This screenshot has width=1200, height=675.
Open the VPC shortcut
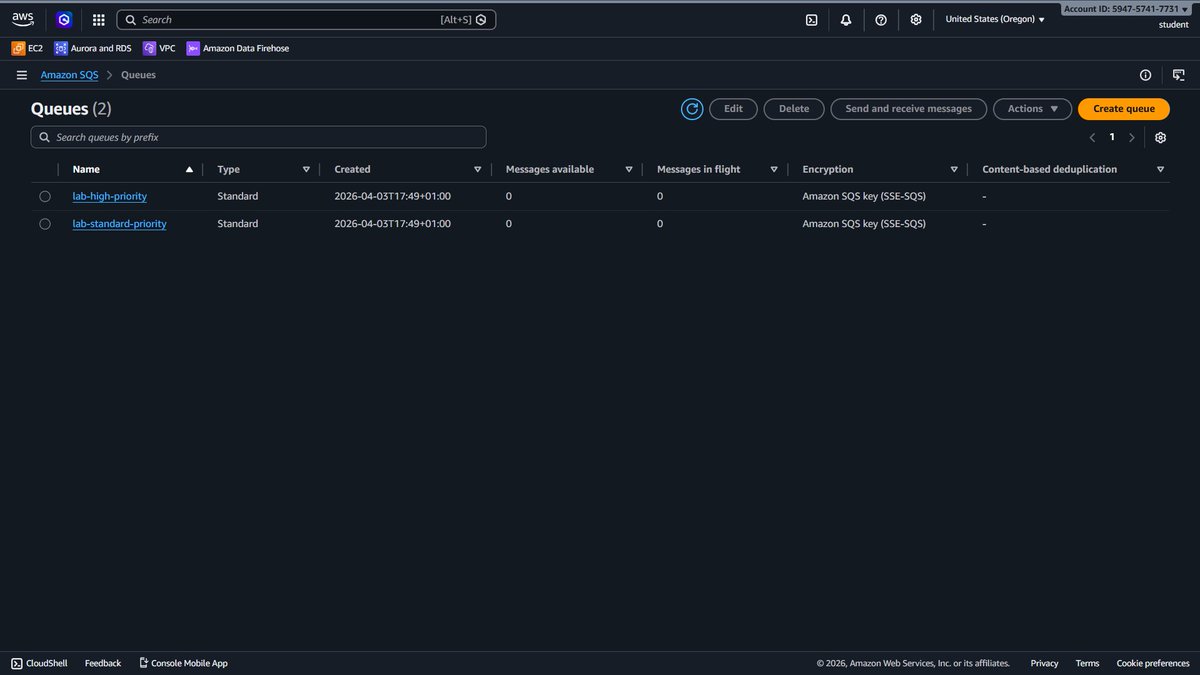(x=159, y=48)
